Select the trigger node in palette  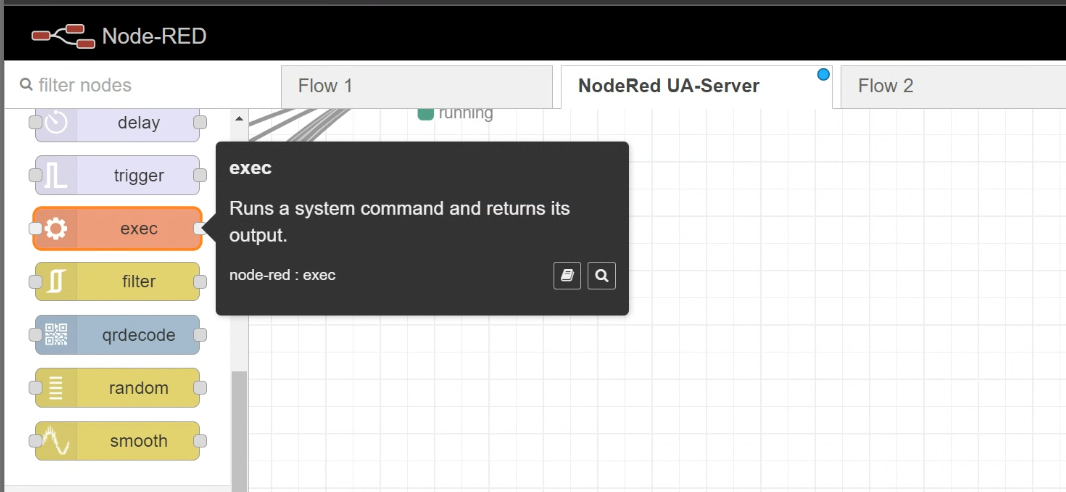(x=117, y=175)
